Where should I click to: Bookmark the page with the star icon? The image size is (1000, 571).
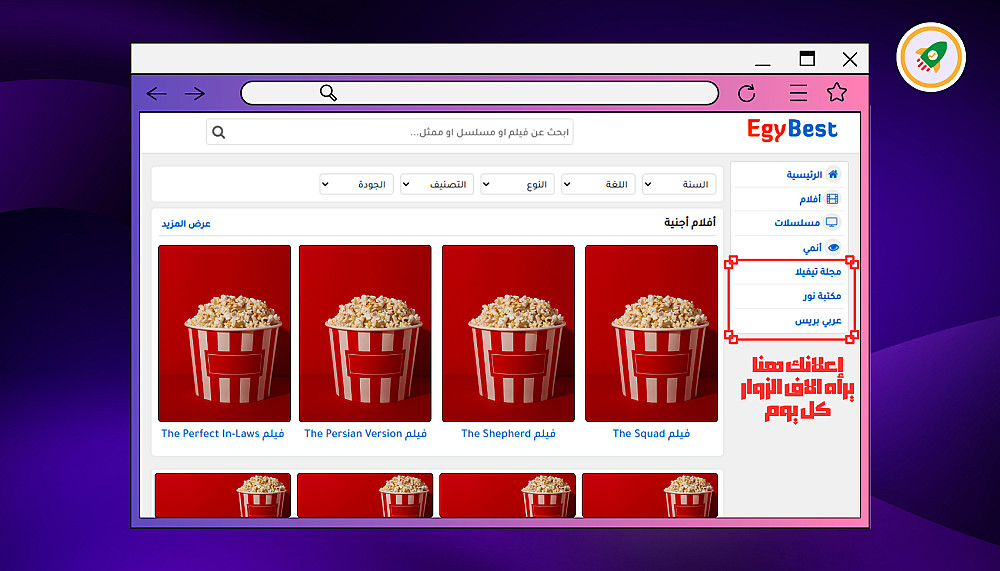pos(837,93)
